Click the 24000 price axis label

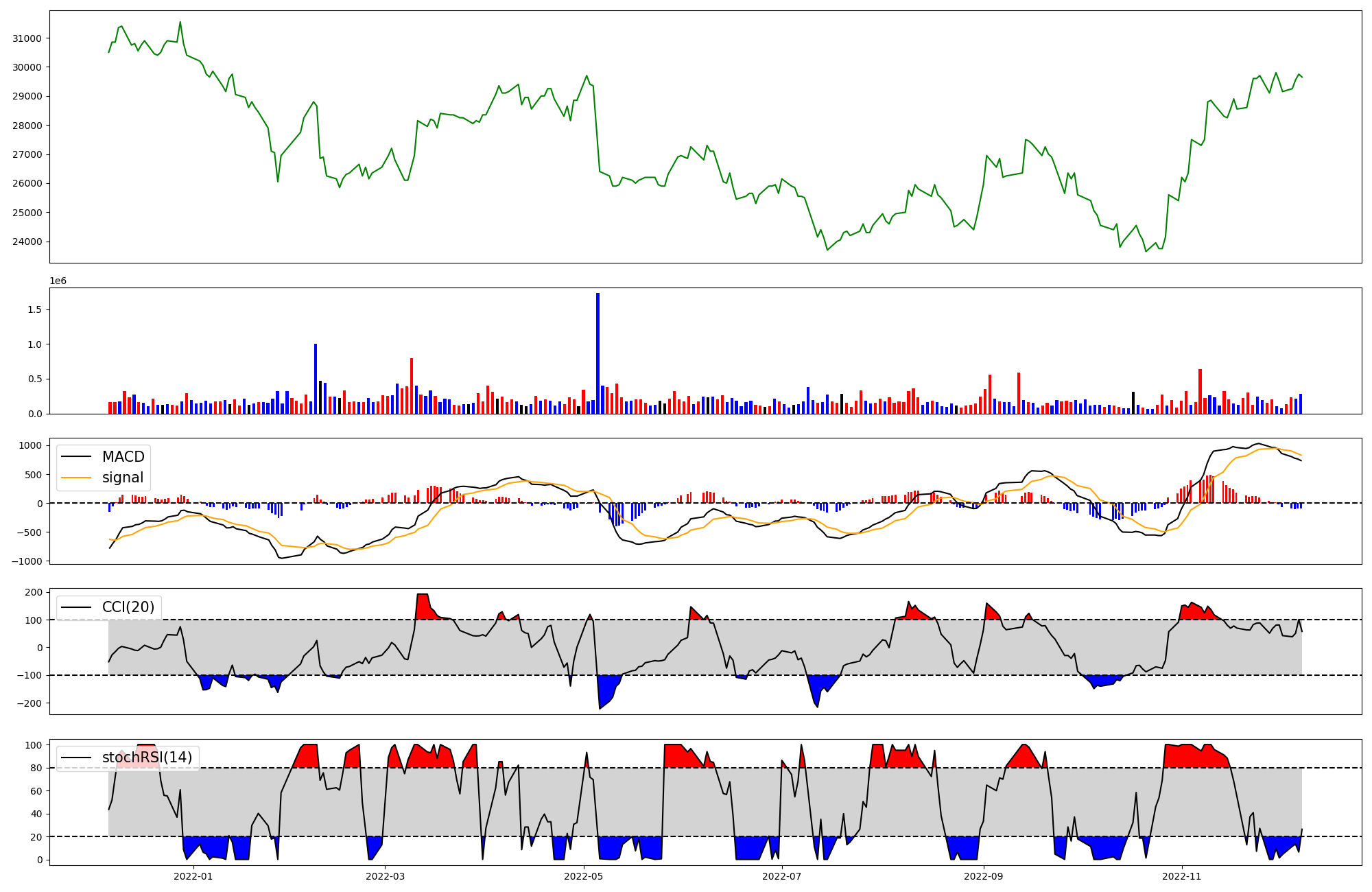[27, 242]
